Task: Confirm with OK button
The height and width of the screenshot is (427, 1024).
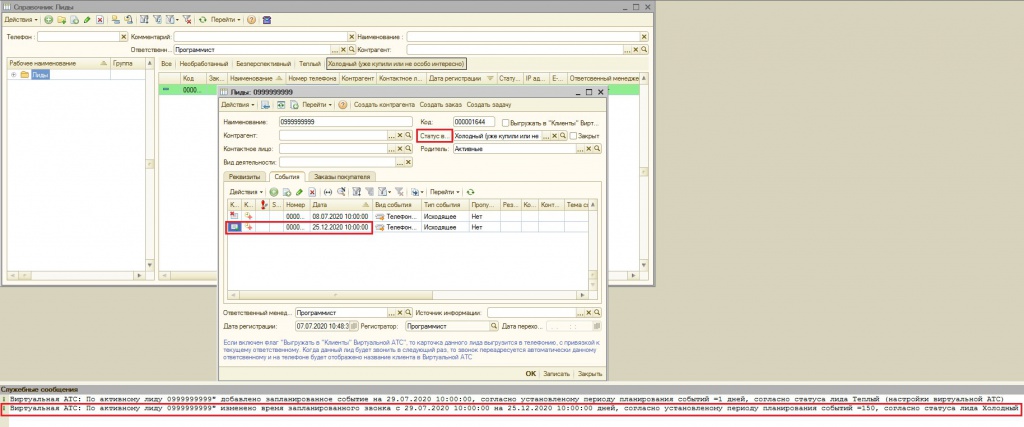Action: coord(530,374)
